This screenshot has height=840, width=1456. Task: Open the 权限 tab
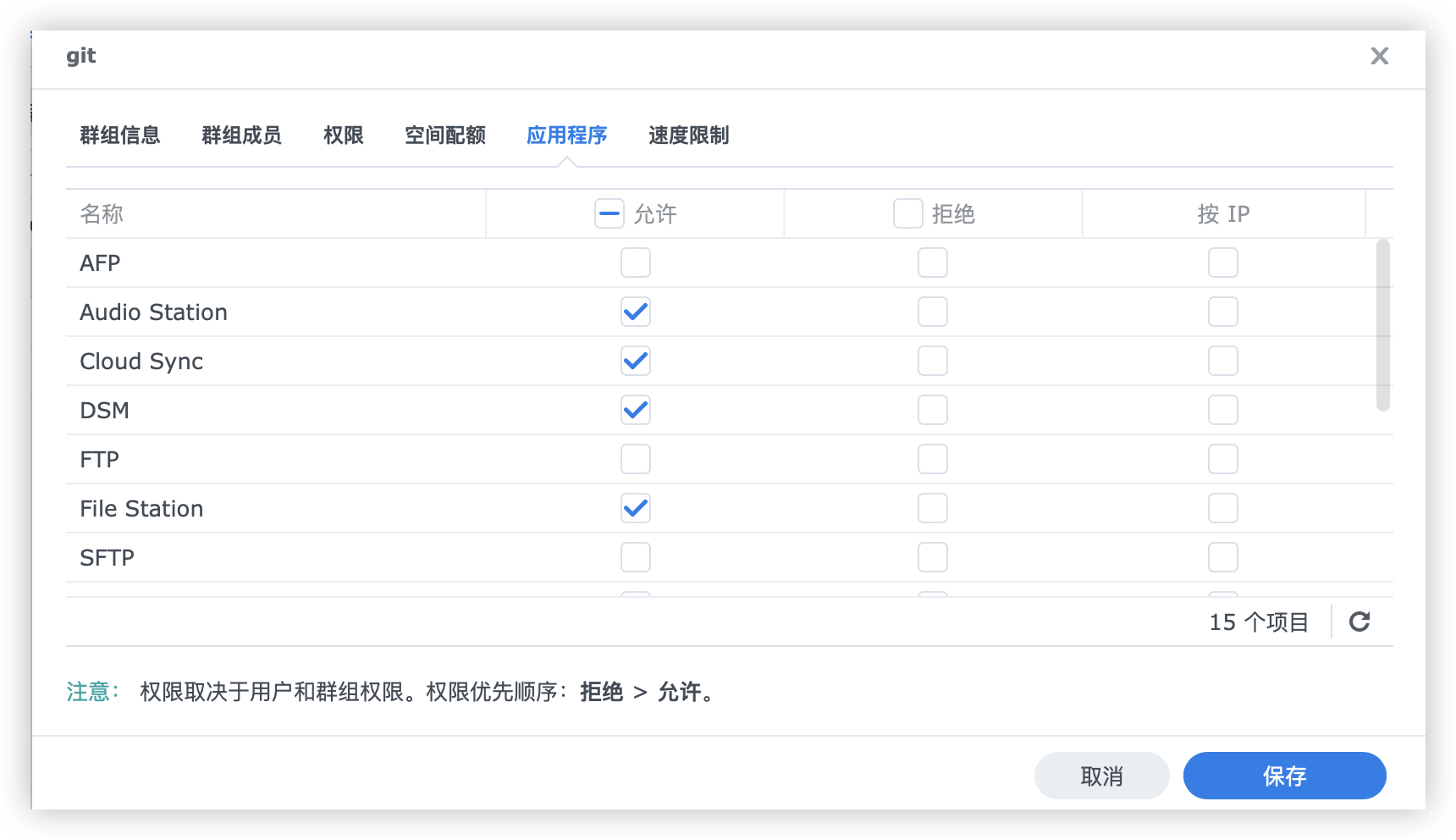coord(342,135)
